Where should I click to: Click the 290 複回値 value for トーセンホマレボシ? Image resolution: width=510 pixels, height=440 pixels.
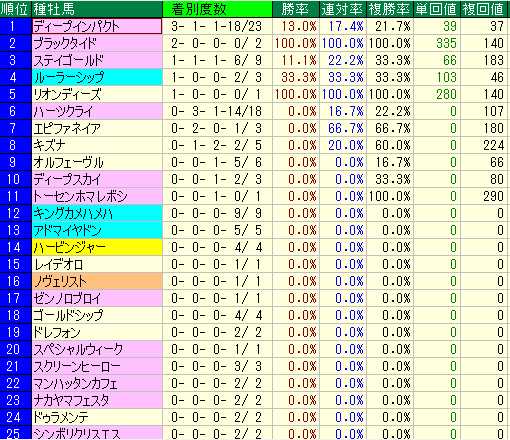485,196
